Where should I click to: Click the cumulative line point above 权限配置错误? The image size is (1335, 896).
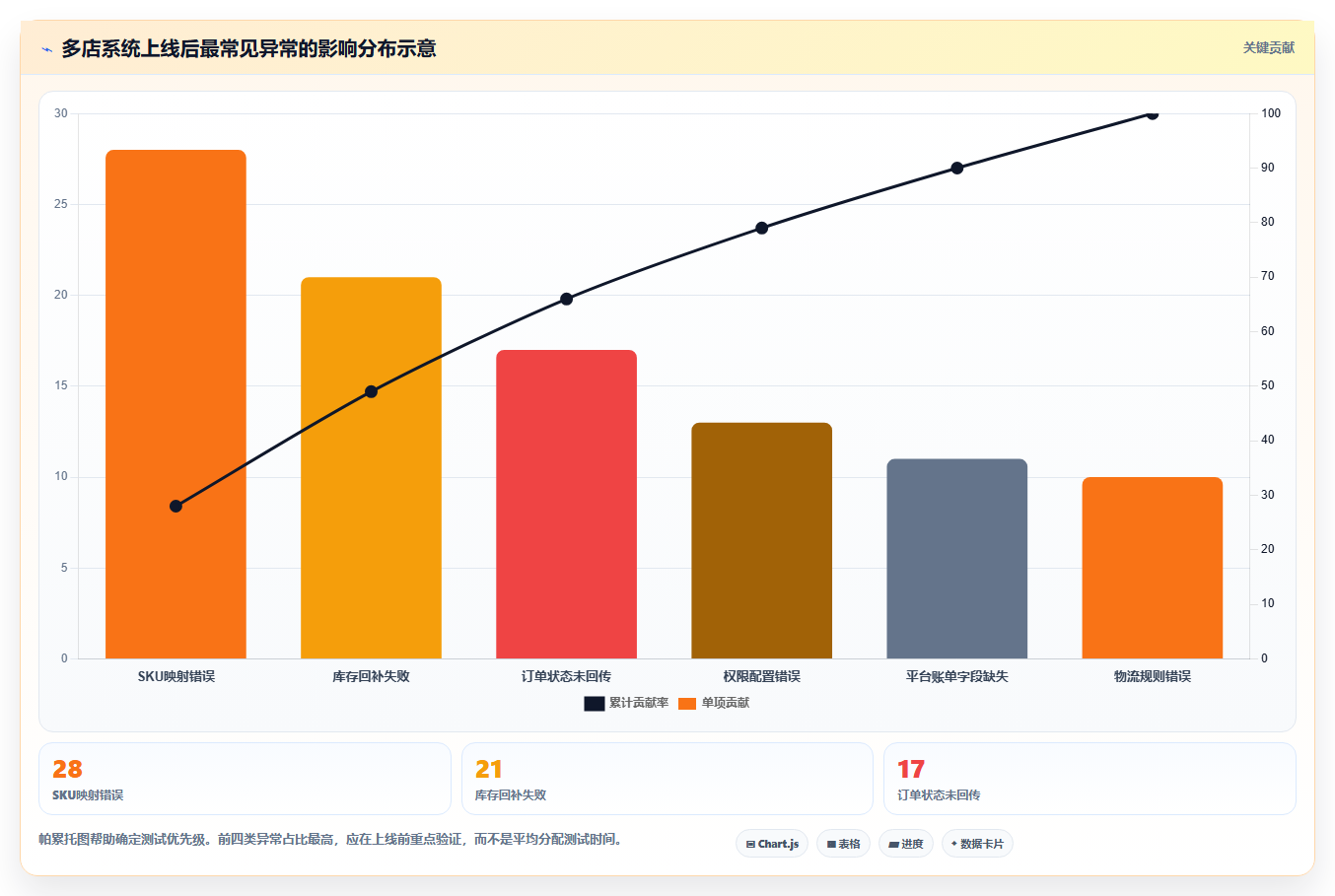tap(761, 228)
